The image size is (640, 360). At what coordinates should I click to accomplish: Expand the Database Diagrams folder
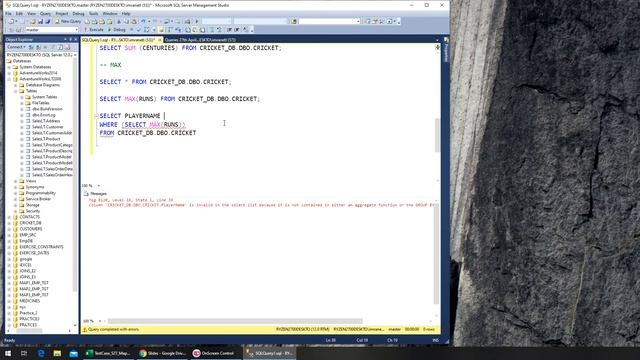click(16, 85)
